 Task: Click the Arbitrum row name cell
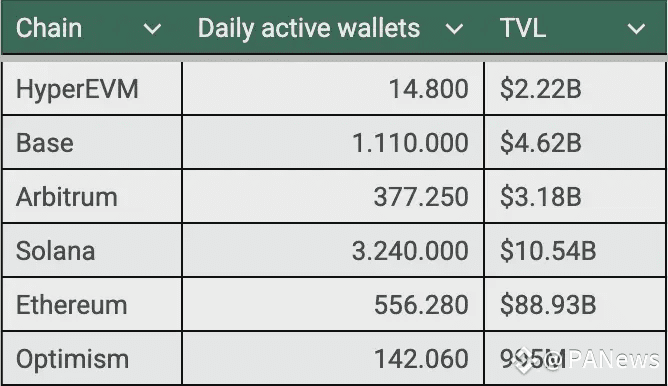coord(92,196)
